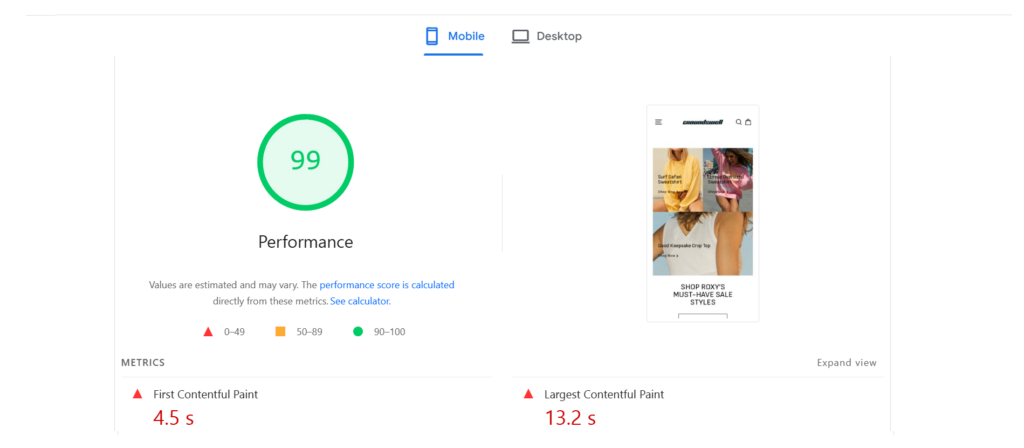Click the mobile phone icon

(x=432, y=36)
